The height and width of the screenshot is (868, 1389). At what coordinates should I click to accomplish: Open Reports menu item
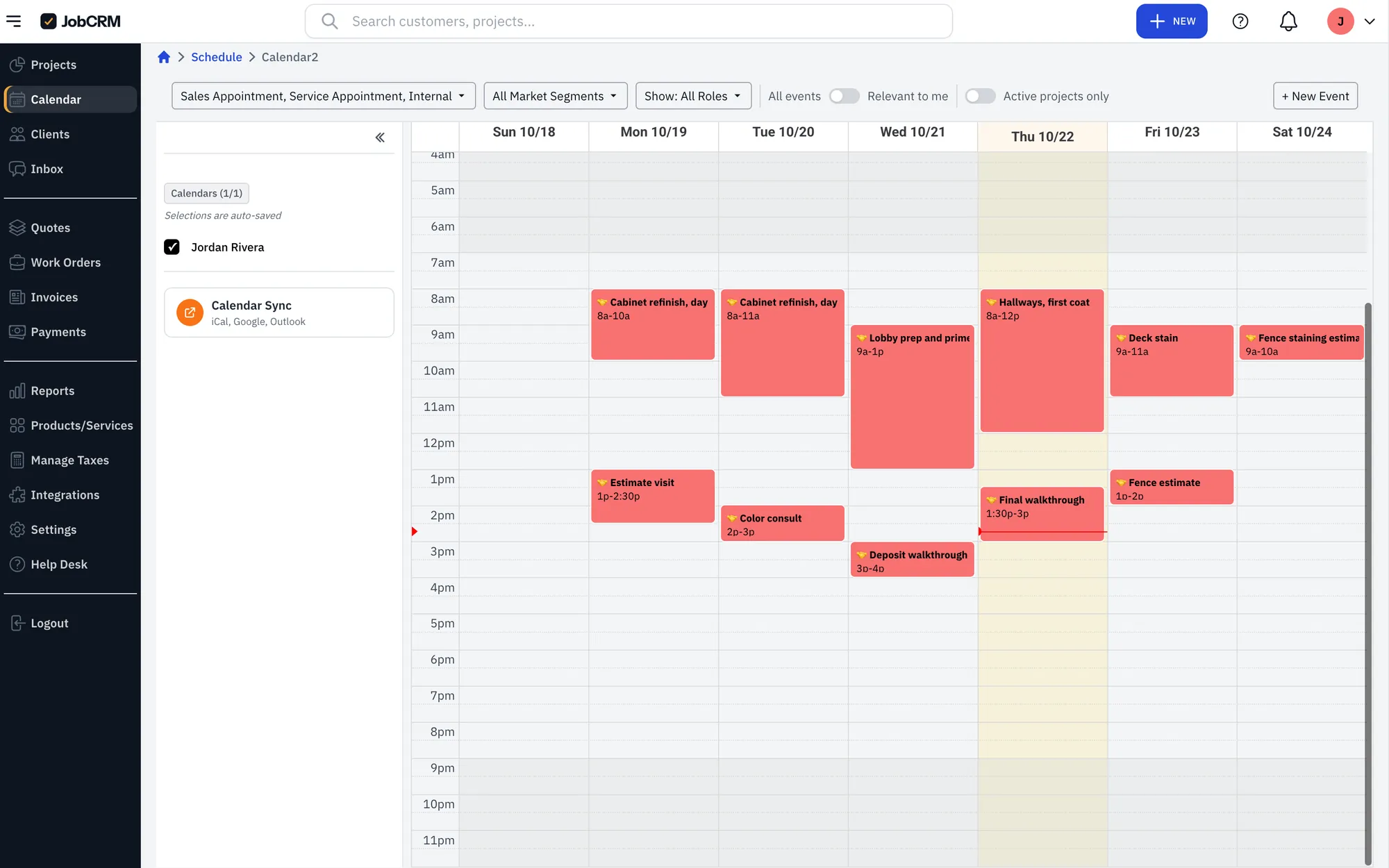(x=70, y=391)
